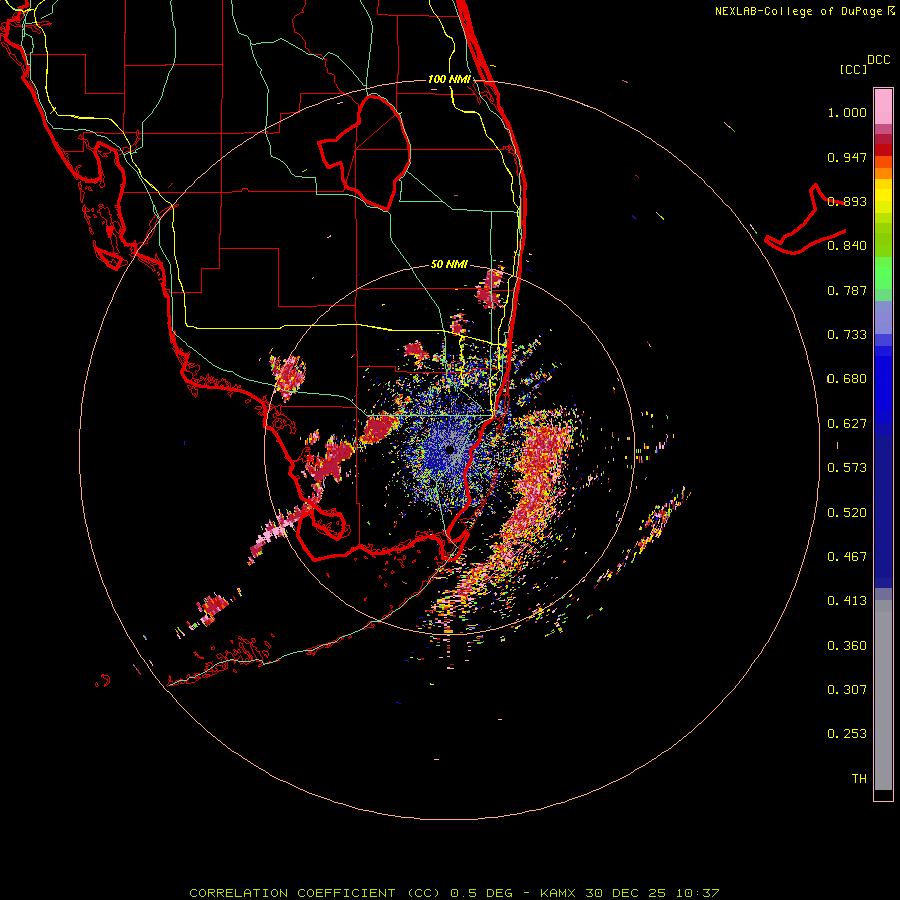This screenshot has width=900, height=900.
Task: Click the 30 DEC 25 date
Action: [x=625, y=893]
